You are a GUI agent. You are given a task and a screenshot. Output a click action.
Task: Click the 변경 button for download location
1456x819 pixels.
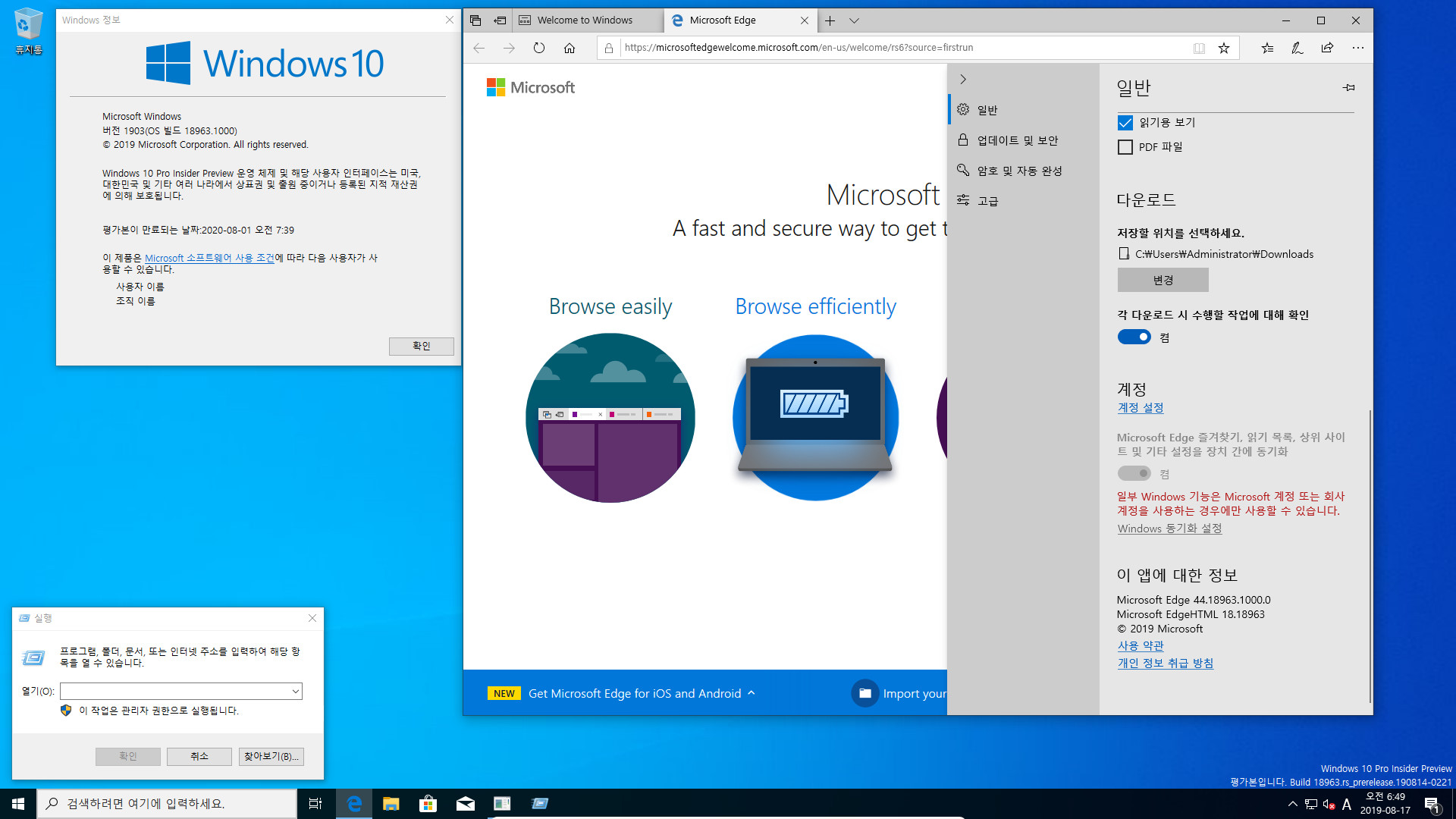[1162, 279]
